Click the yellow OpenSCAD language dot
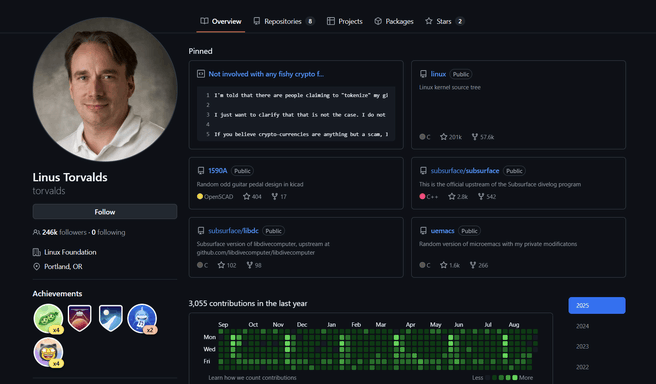 click(200, 196)
